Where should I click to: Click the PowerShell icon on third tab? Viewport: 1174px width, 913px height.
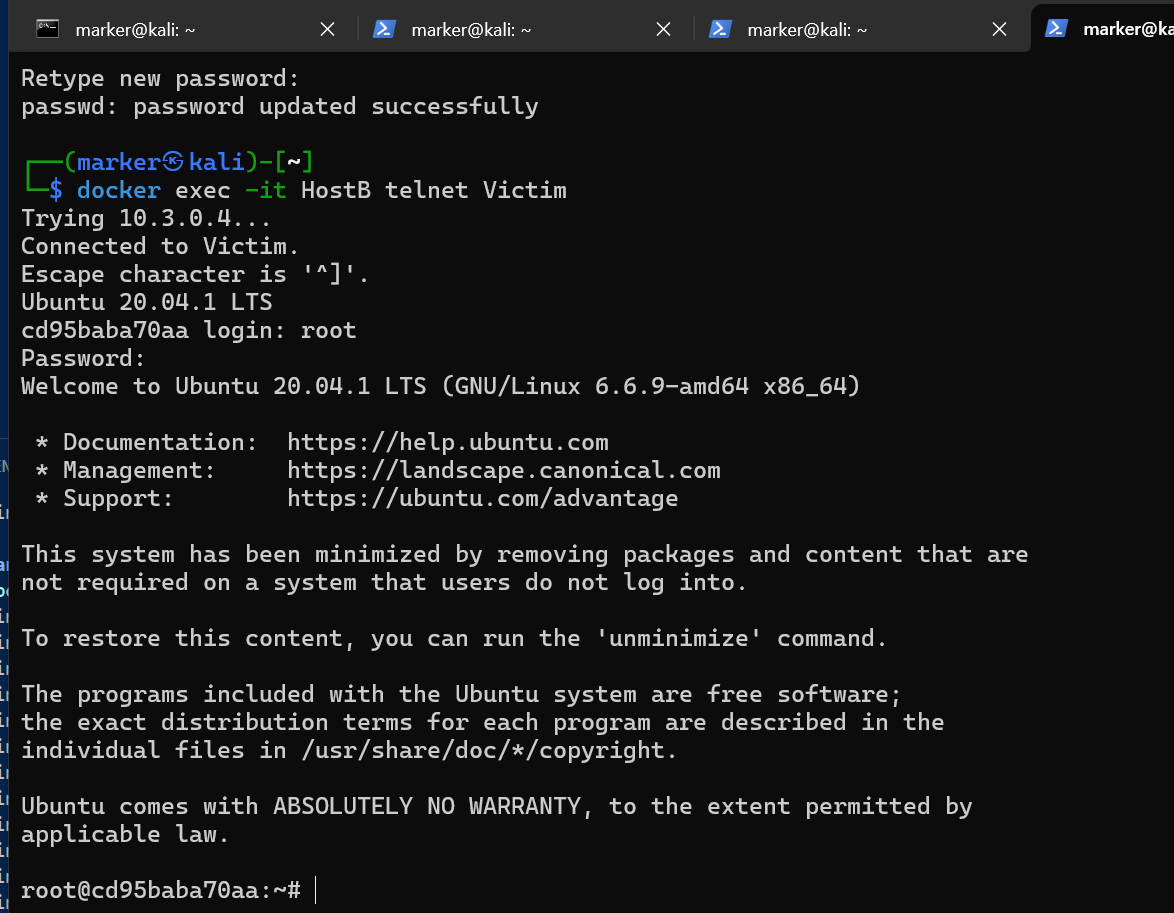719,29
